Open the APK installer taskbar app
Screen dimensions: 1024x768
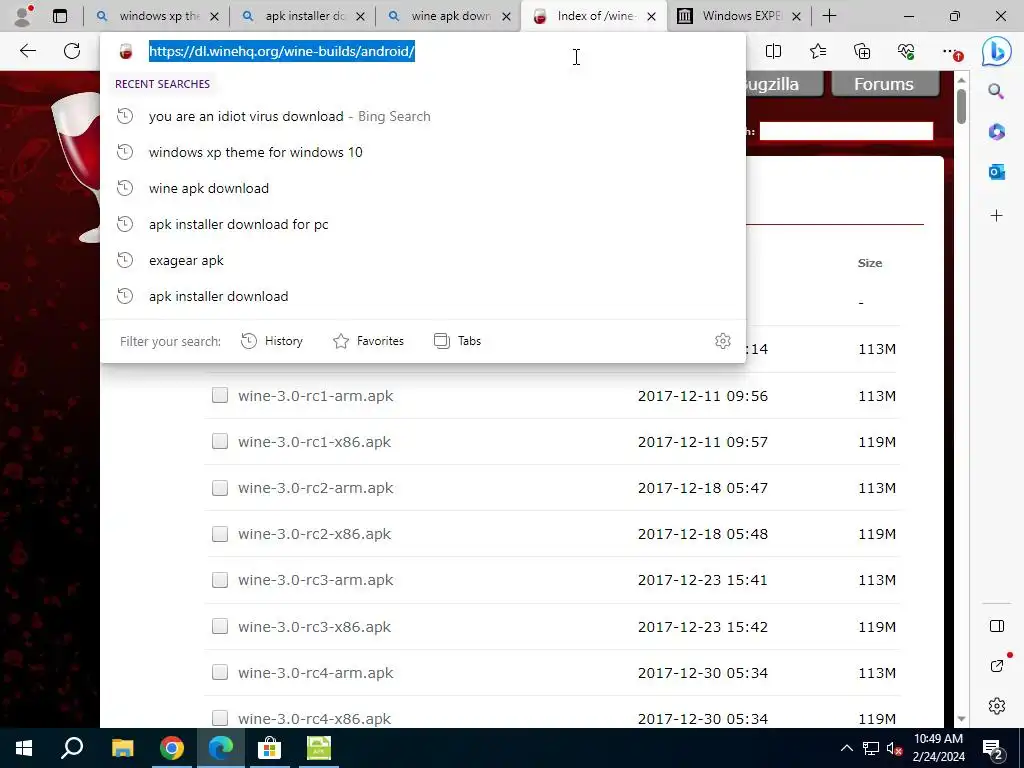(x=319, y=748)
